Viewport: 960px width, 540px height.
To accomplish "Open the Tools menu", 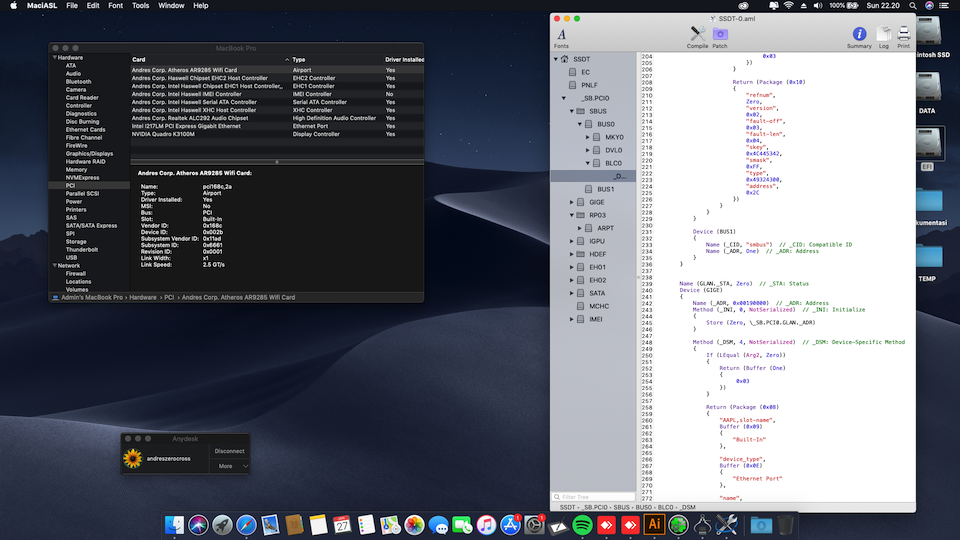I will [x=140, y=6].
